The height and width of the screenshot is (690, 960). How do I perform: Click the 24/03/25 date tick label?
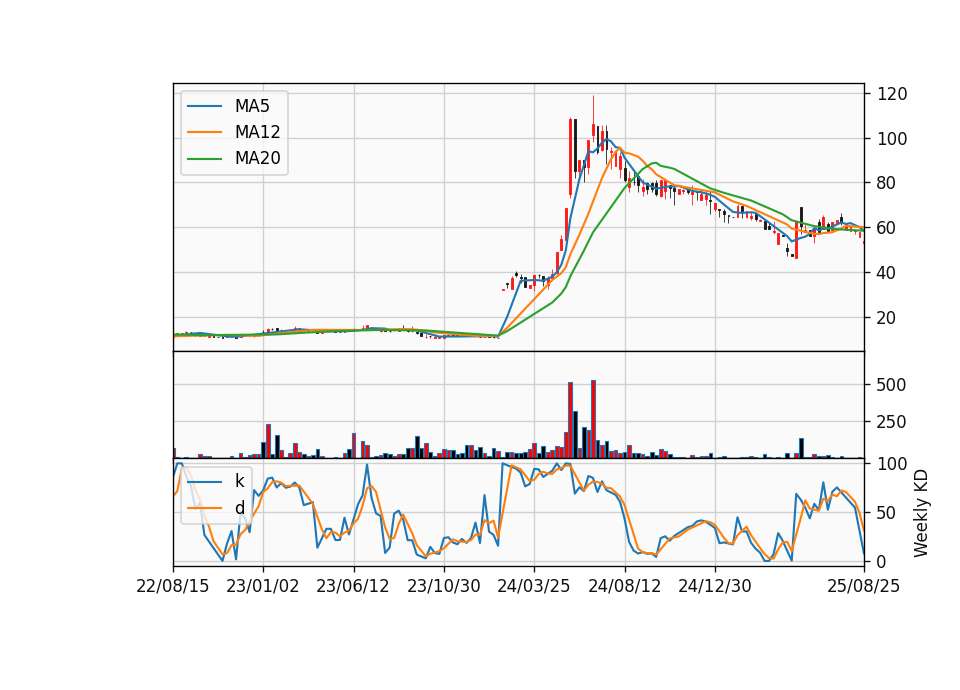point(534,586)
